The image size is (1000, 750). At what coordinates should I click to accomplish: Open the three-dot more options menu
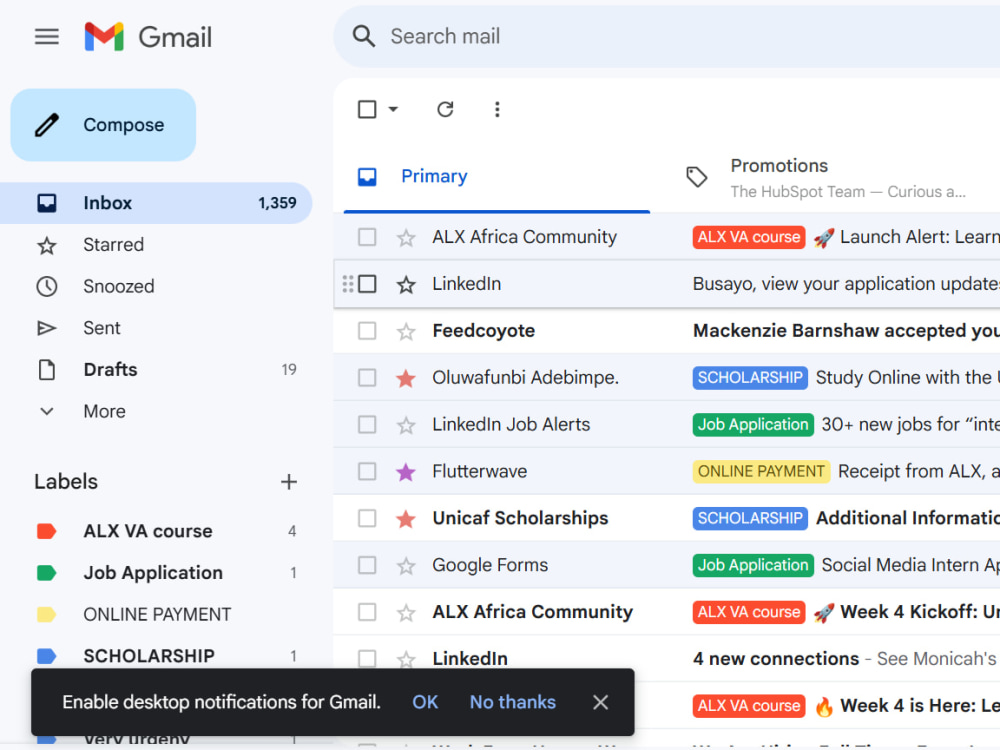pyautogui.click(x=497, y=110)
